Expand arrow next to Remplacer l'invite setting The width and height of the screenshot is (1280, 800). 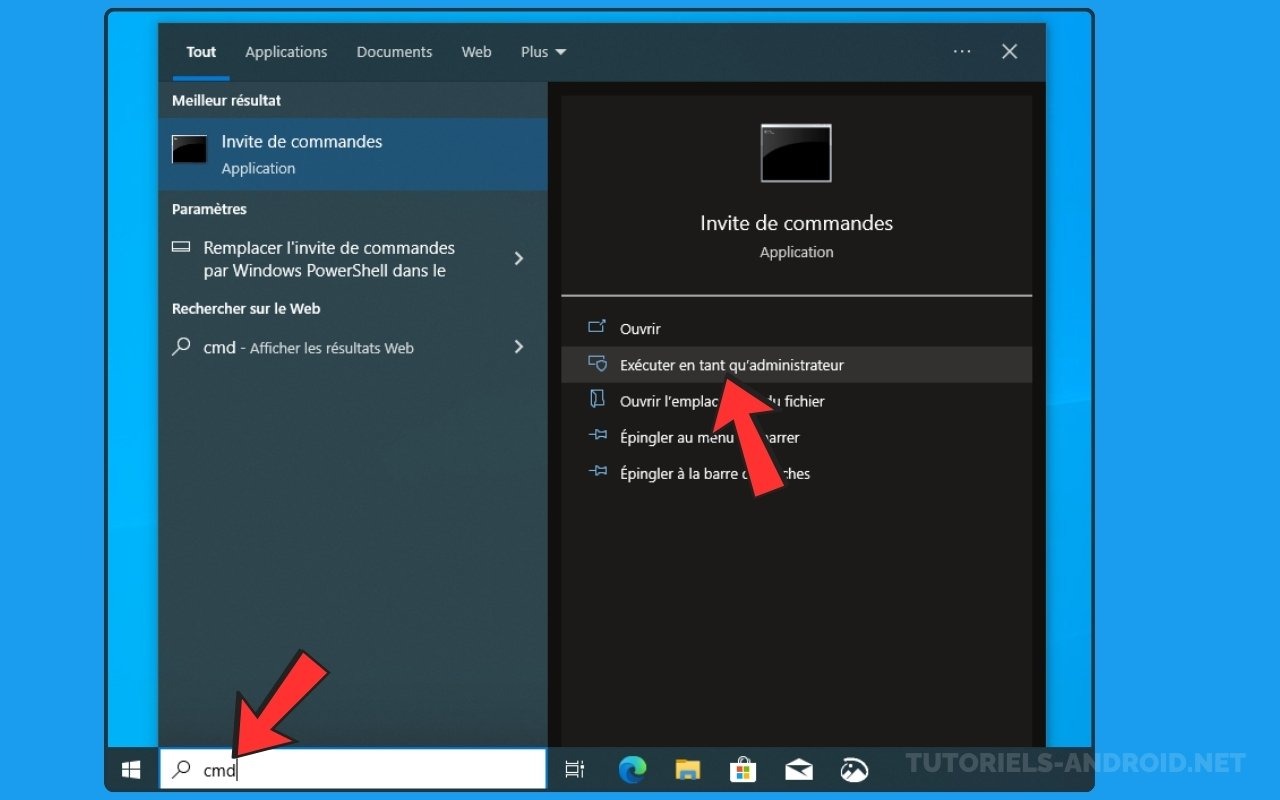click(x=518, y=259)
